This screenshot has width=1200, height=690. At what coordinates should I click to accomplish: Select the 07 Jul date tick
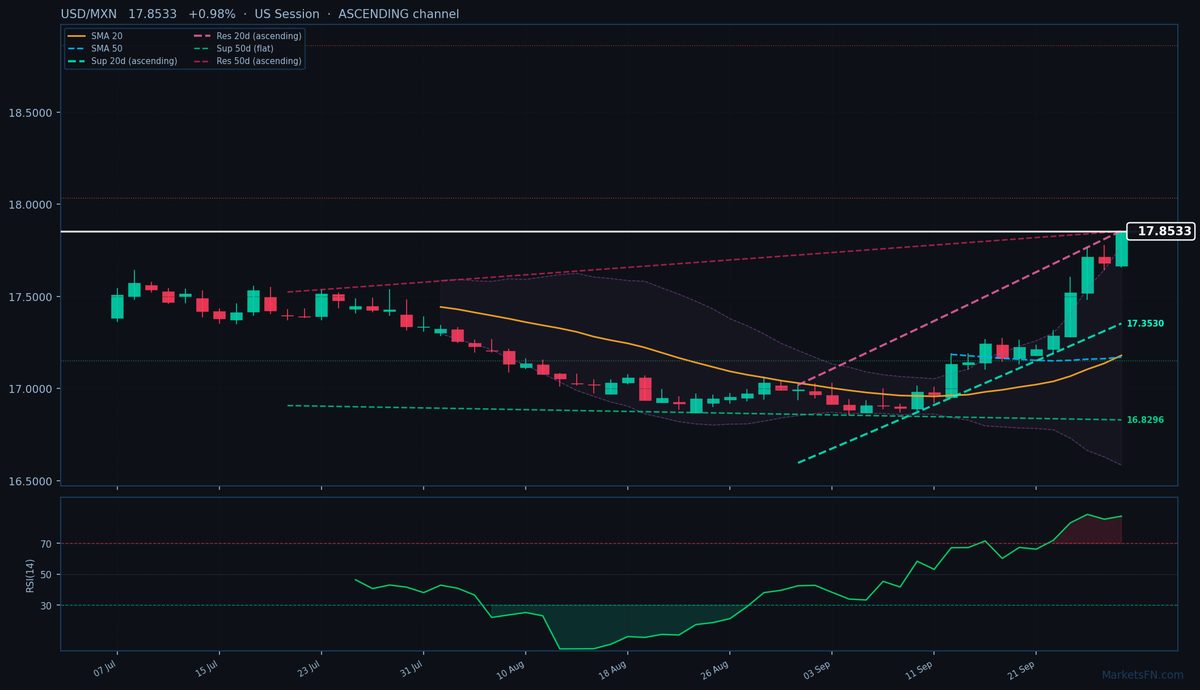106,669
